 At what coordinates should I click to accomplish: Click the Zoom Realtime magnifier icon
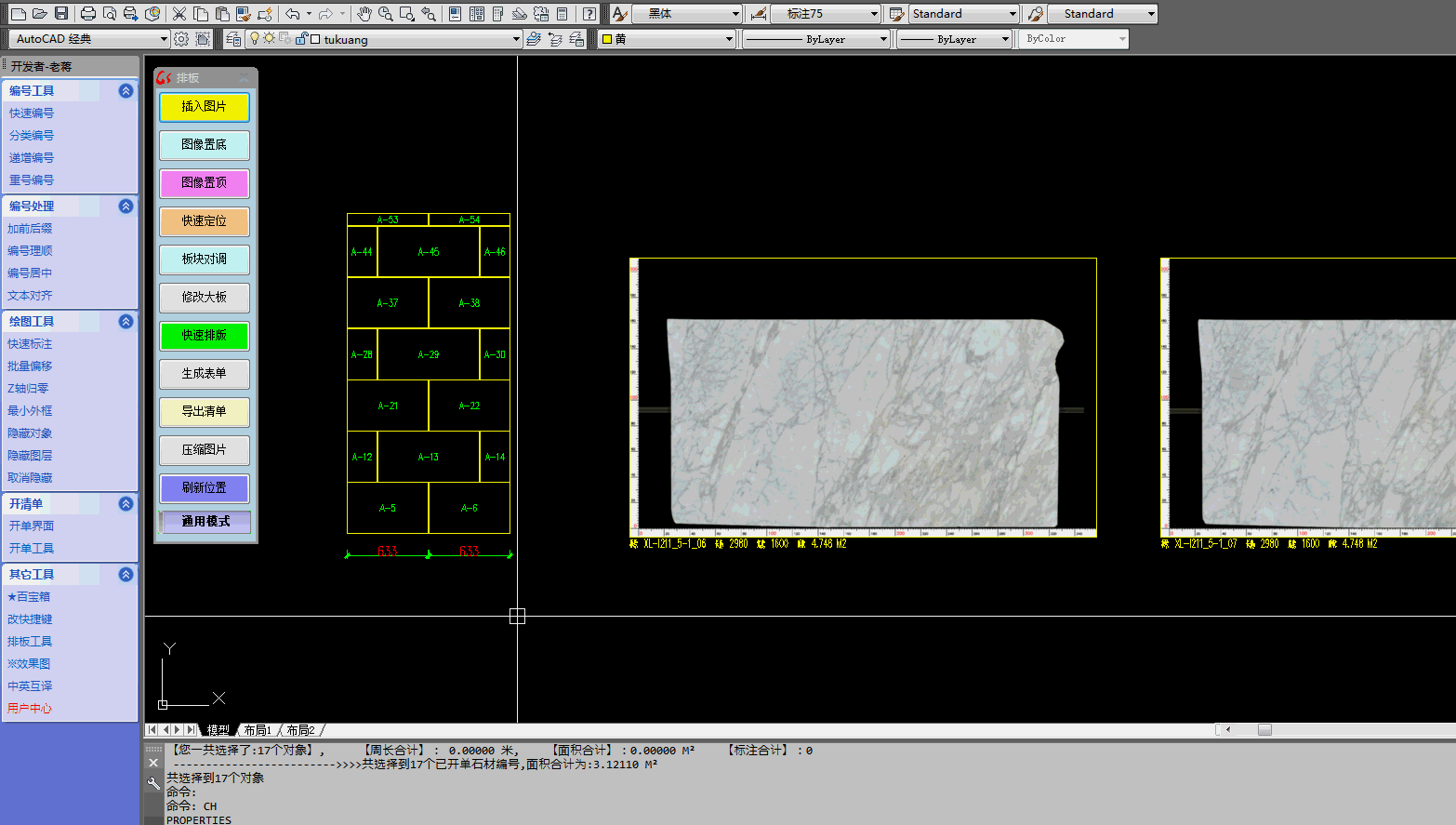[385, 14]
